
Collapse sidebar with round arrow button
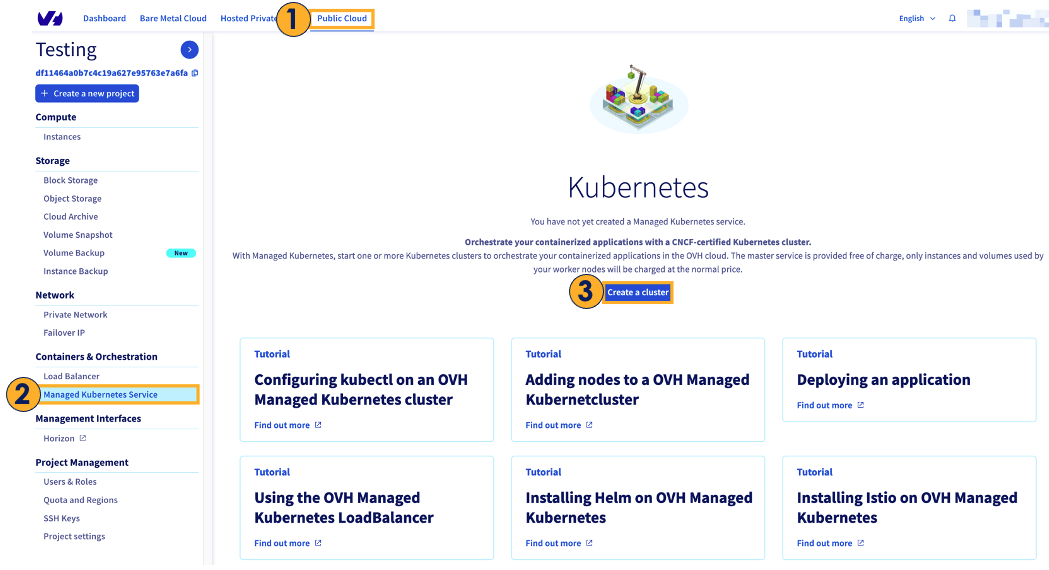189,50
